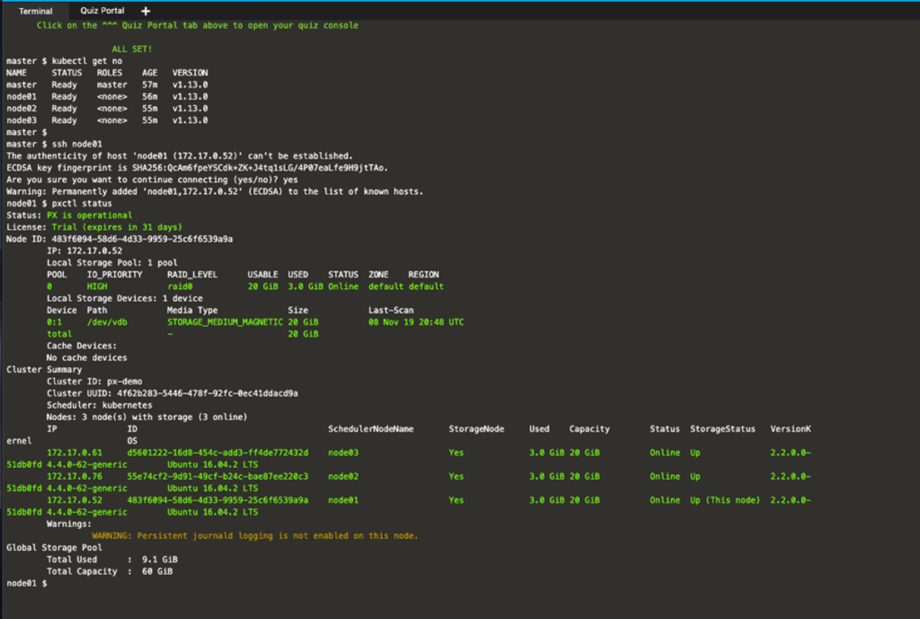
Task: Click the 'kubectl get no' command text
Action: click(87, 61)
